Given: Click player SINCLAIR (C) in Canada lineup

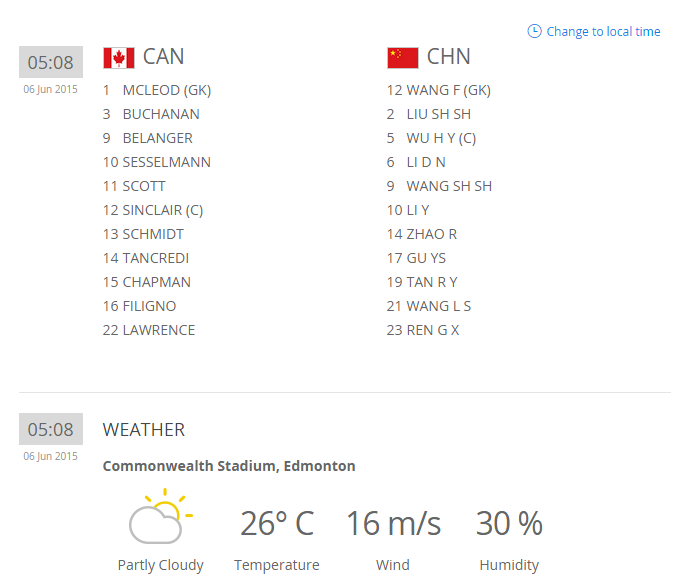Looking at the screenshot, I should (x=162, y=210).
